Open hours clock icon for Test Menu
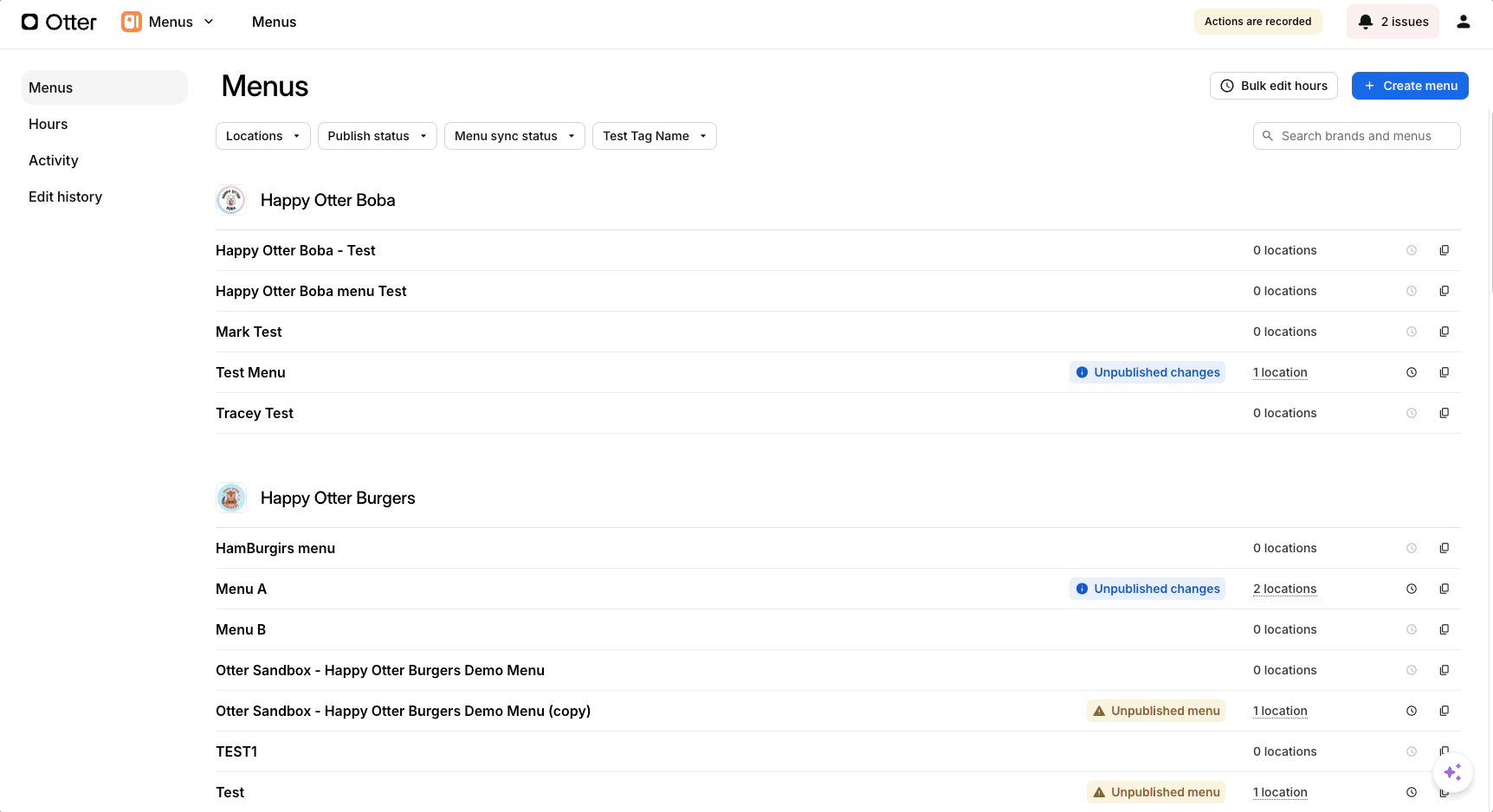1493x812 pixels. [x=1412, y=372]
